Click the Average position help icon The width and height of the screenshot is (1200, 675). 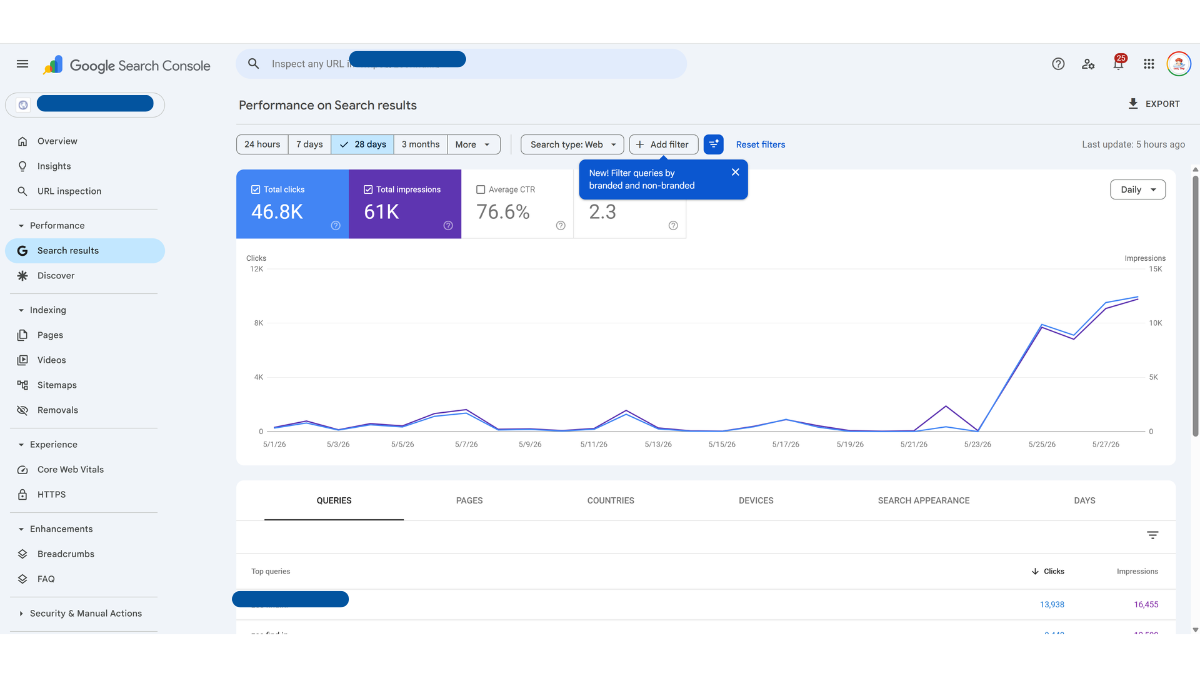click(673, 226)
